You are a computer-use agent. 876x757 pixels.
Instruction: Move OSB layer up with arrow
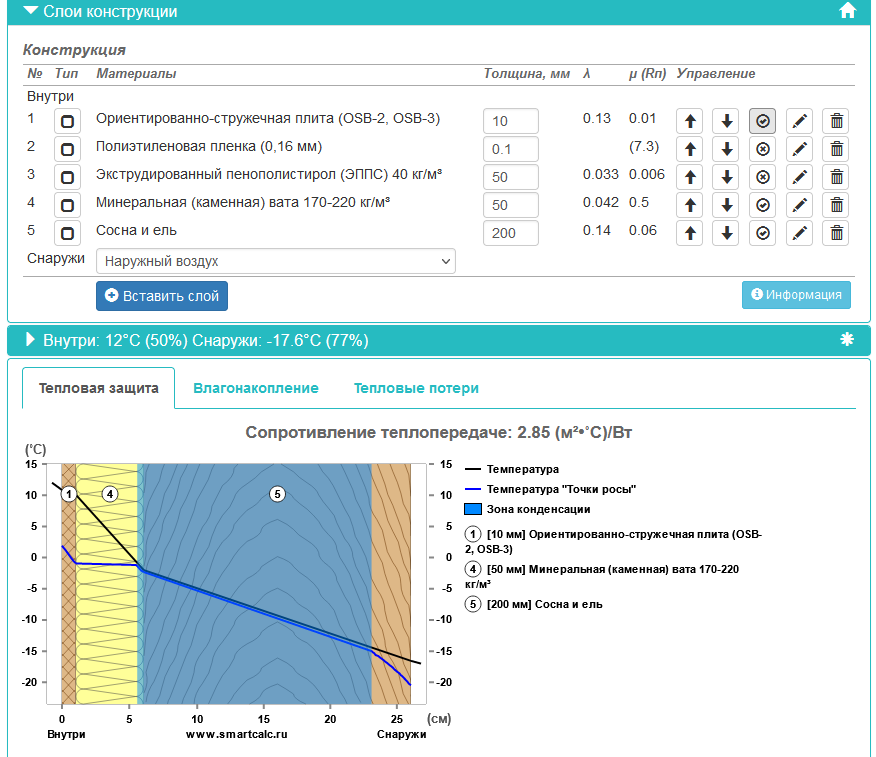pyautogui.click(x=689, y=121)
